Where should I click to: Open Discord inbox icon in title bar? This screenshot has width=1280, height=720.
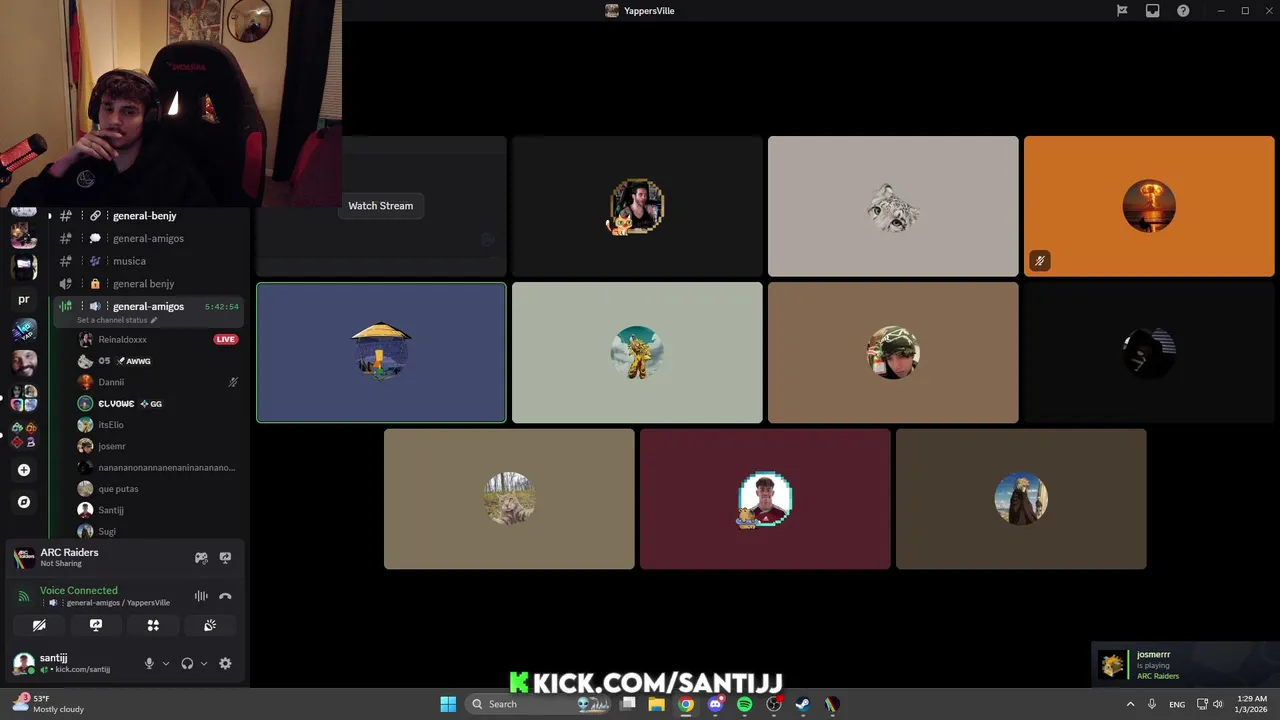(1152, 11)
